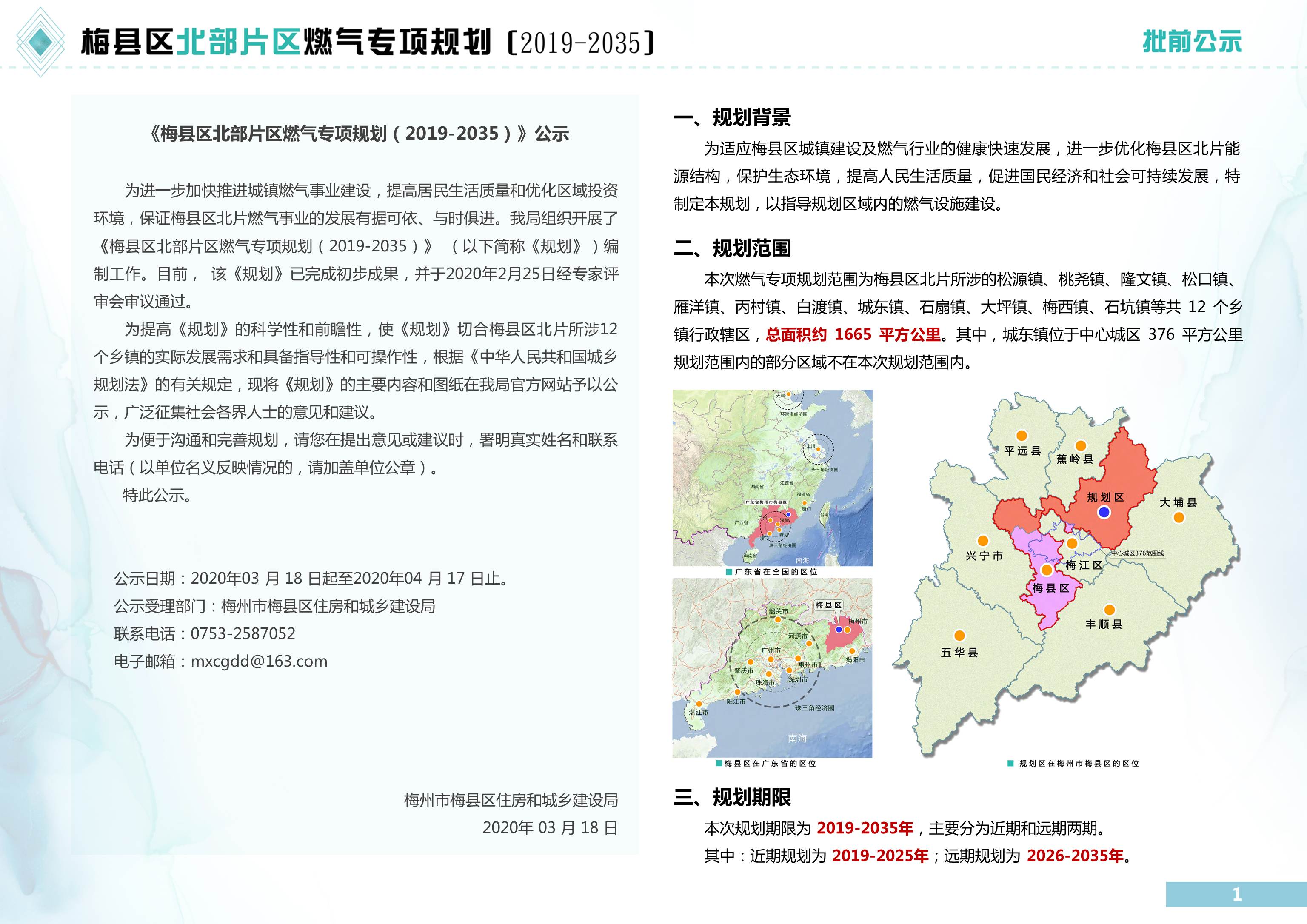Click the orange marker above 平远县
Screen dimensions: 1307x924
tap(1022, 436)
